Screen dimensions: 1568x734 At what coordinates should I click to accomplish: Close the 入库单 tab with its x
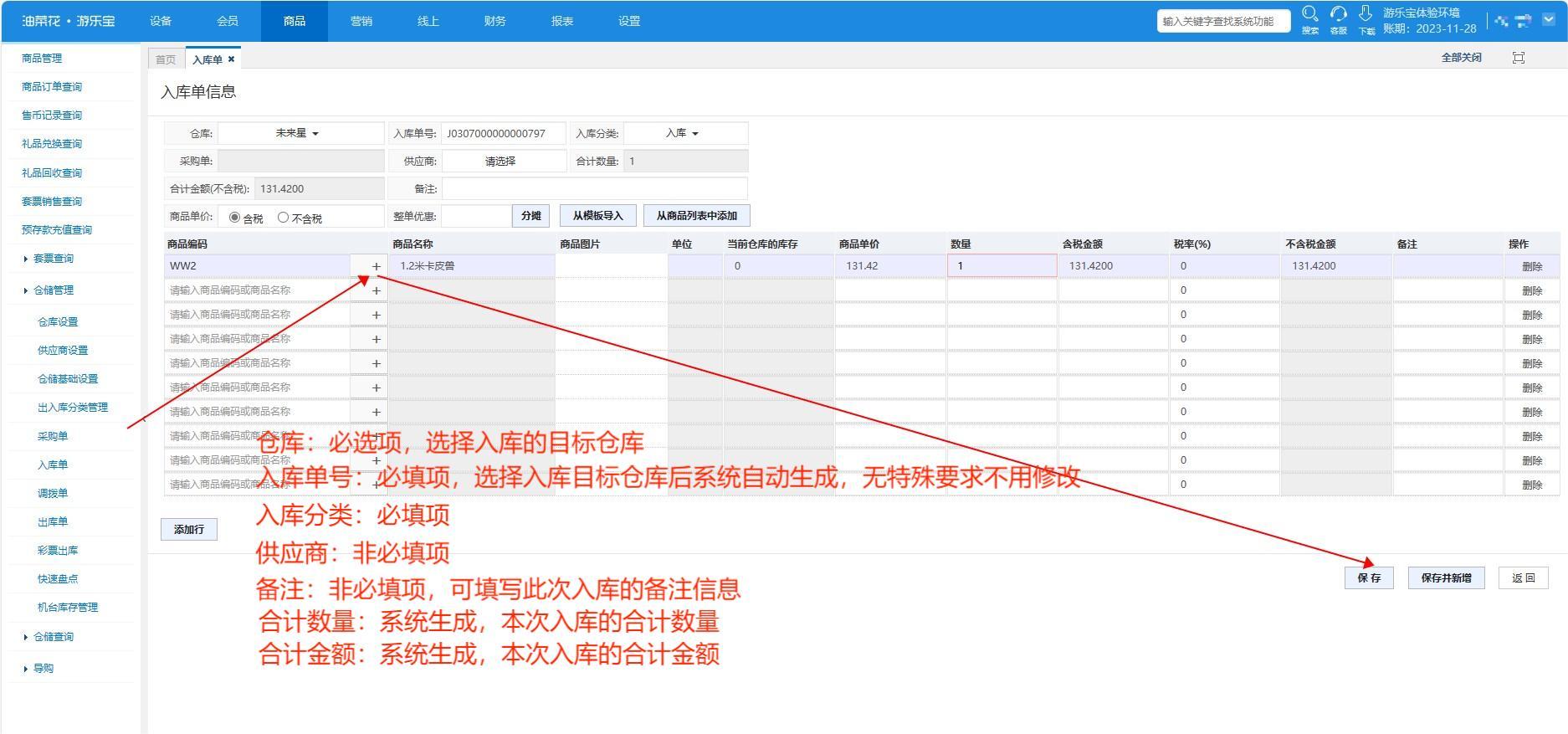231,59
